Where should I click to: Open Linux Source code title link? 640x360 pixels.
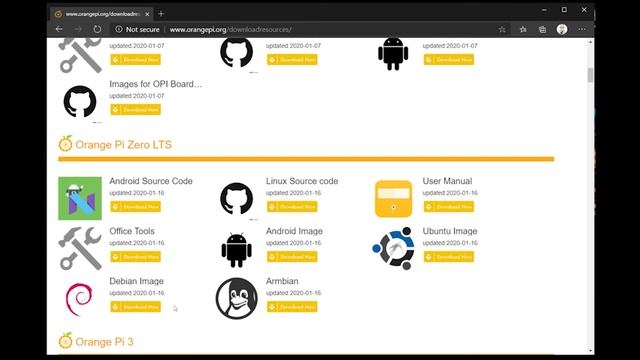302,181
